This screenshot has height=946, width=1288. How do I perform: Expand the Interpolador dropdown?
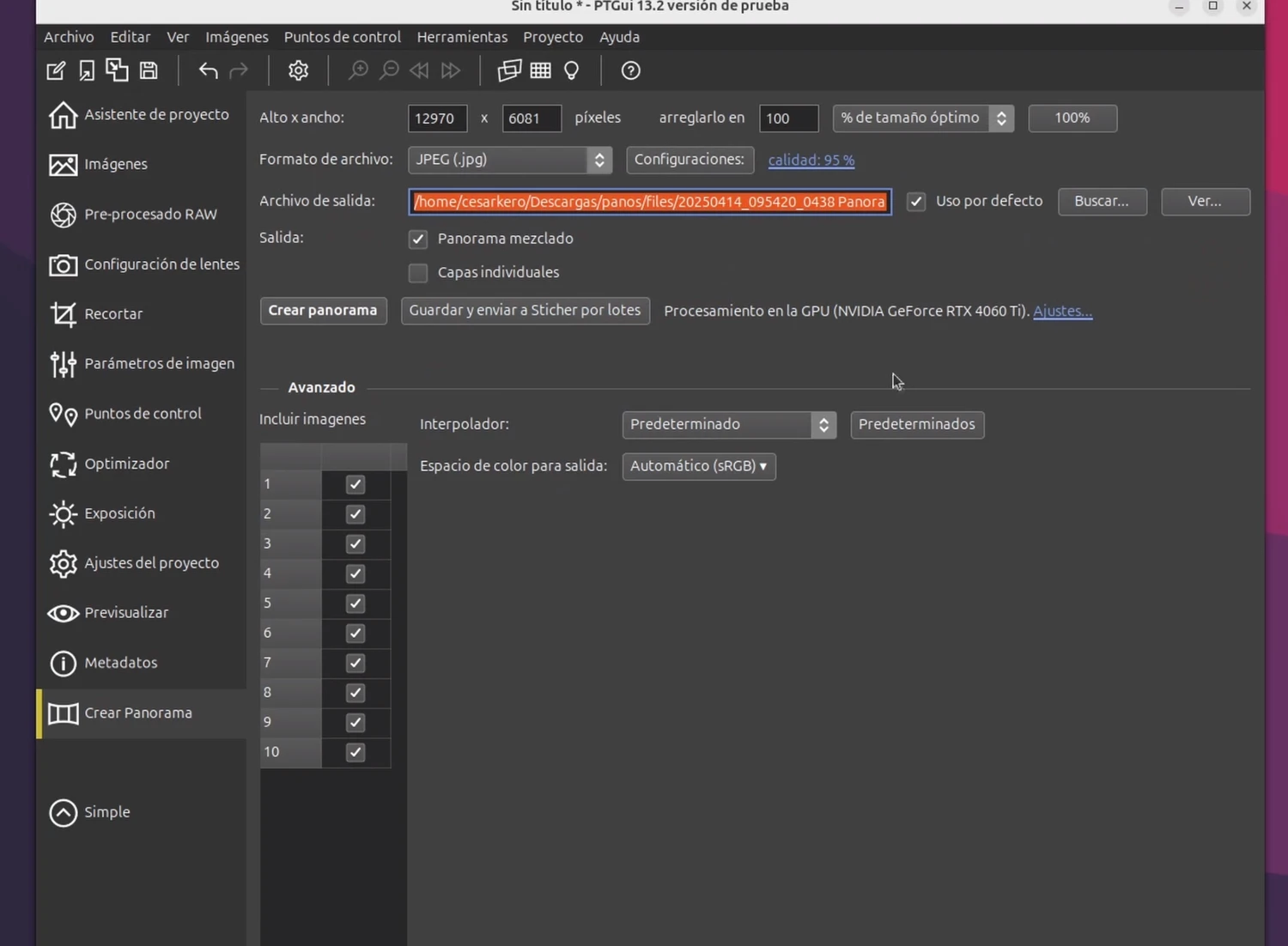[x=728, y=424]
